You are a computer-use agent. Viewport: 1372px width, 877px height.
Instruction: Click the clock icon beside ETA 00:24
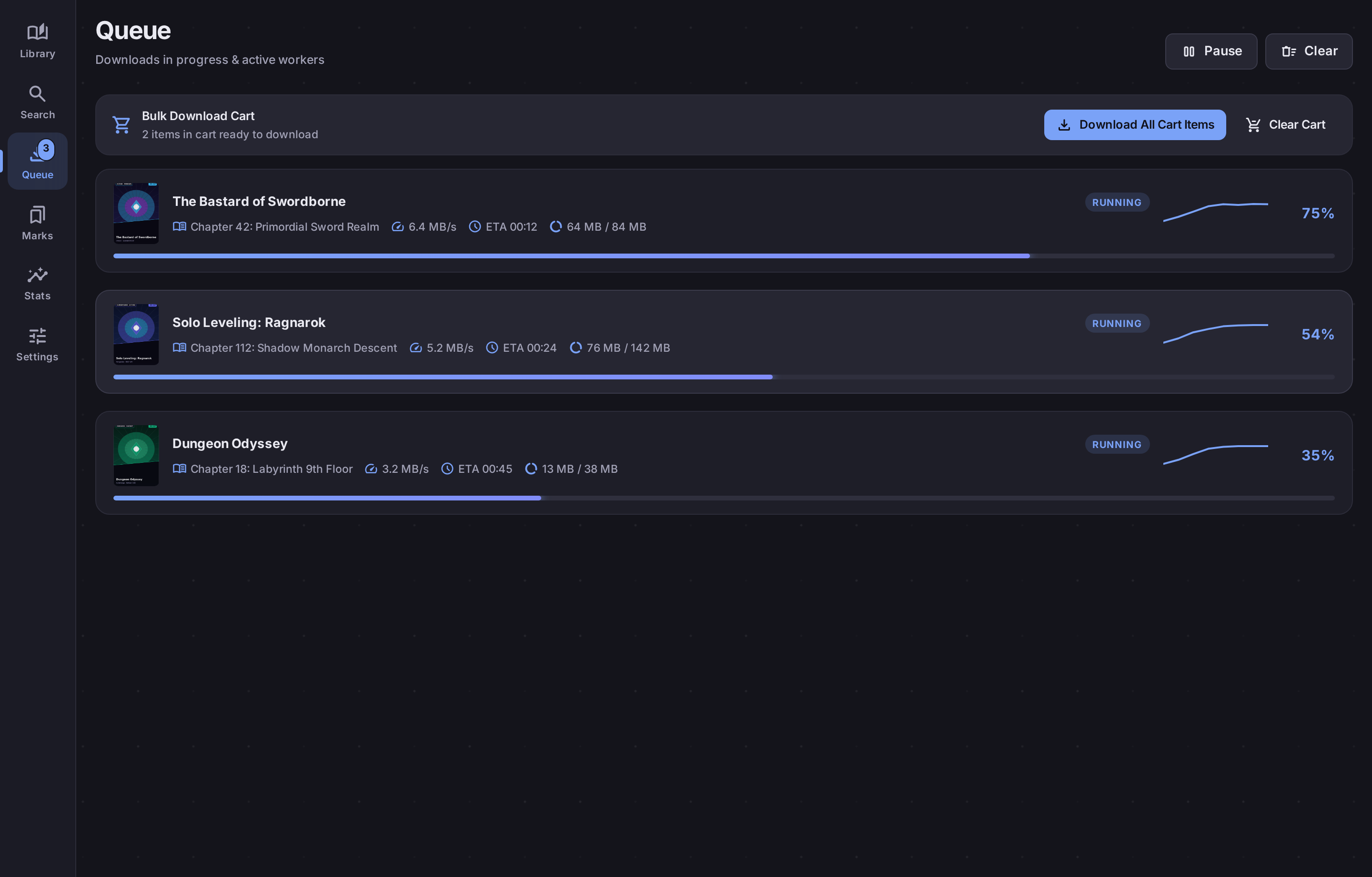pyautogui.click(x=492, y=348)
